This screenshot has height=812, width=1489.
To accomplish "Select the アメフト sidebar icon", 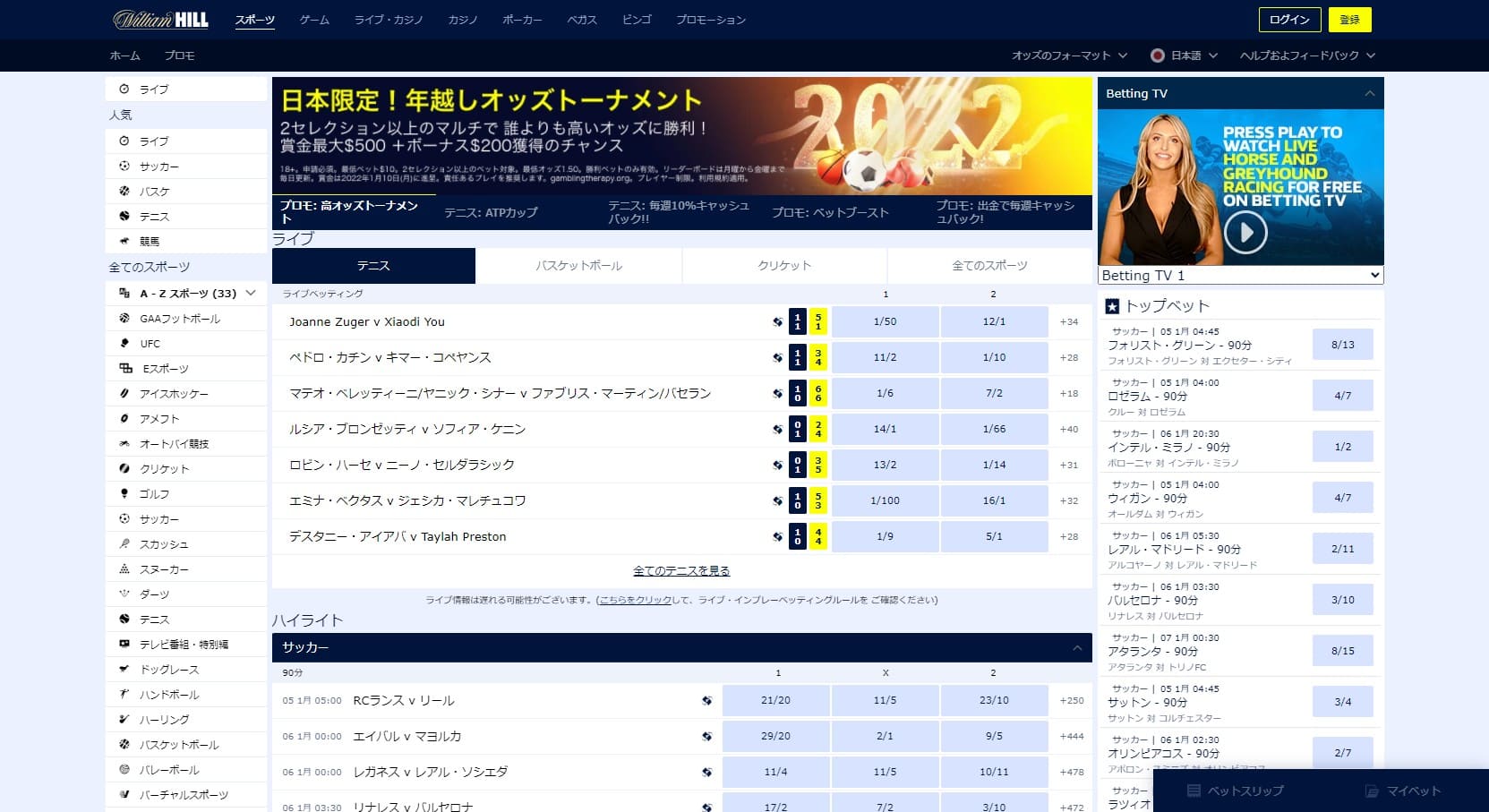I will tap(124, 418).
